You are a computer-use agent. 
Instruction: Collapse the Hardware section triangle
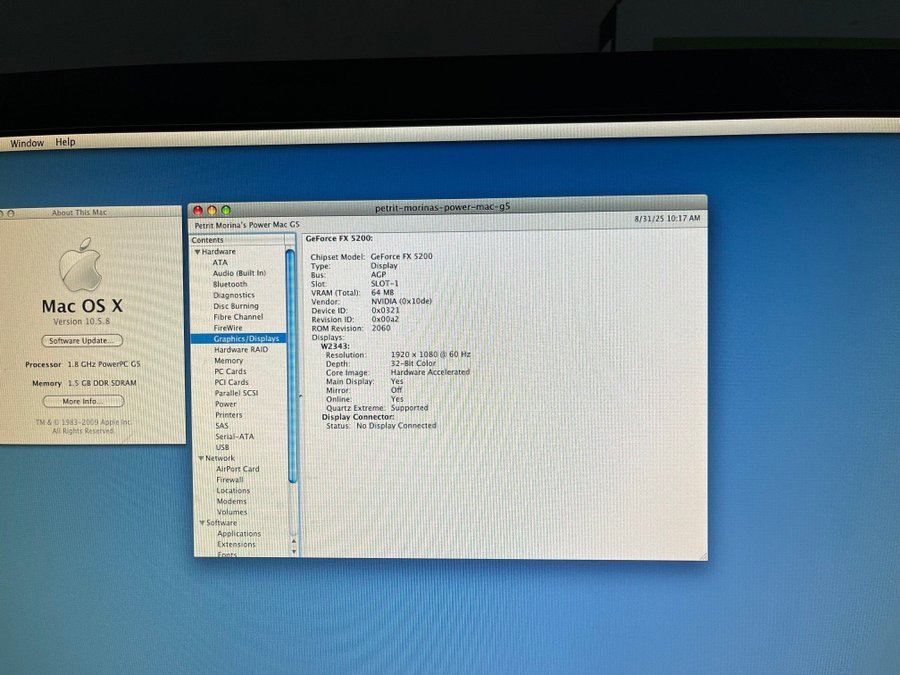point(197,252)
